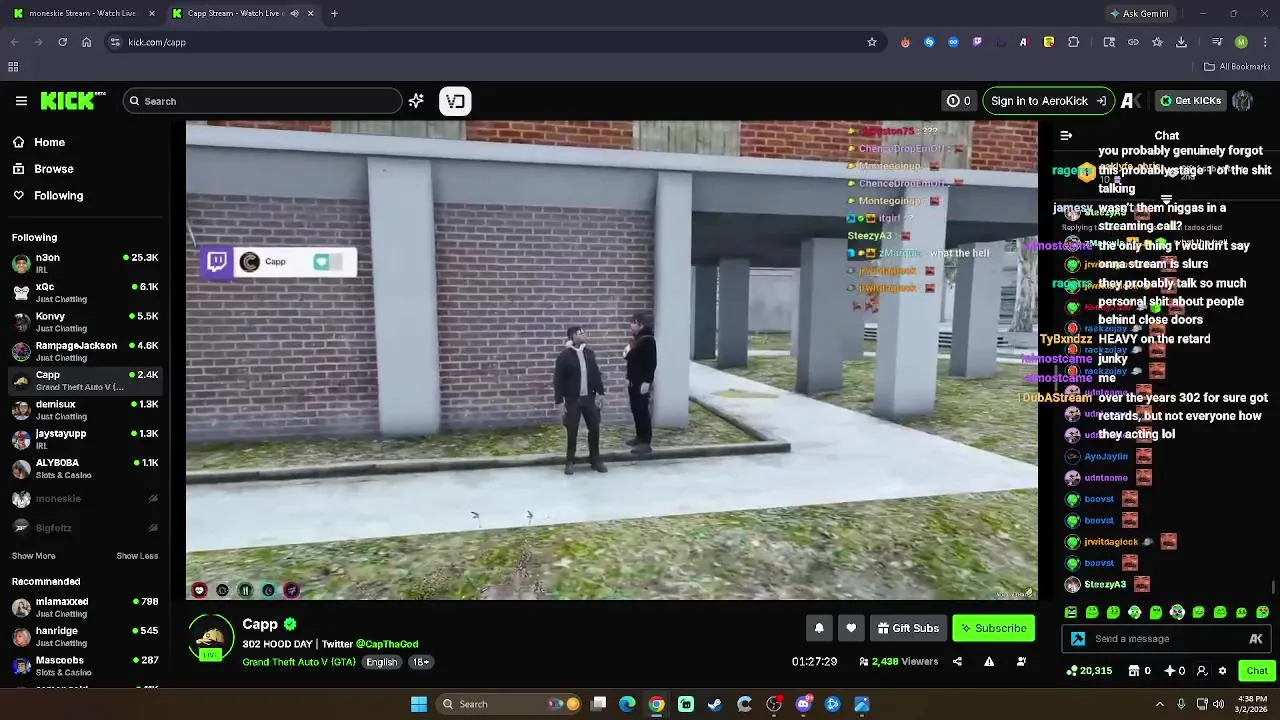Click the share stream icon
The height and width of the screenshot is (720, 1280).
[x=957, y=661]
